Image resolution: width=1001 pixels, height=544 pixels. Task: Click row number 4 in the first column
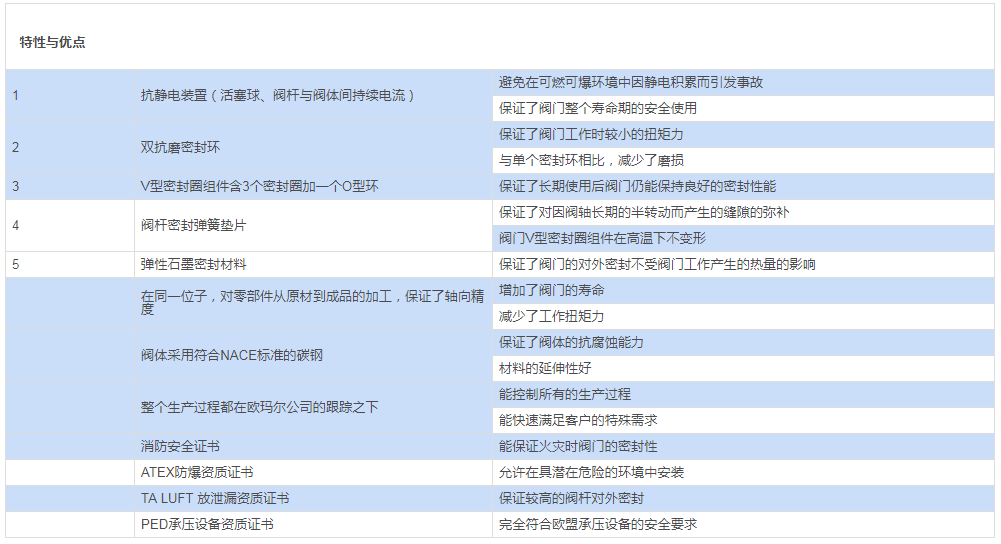(x=16, y=225)
